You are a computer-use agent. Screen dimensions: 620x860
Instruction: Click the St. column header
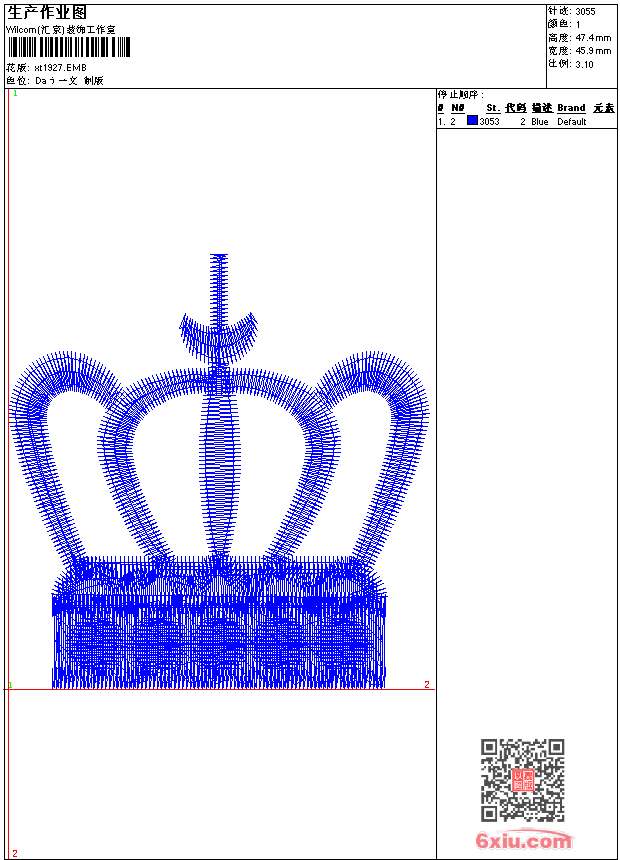[493, 108]
